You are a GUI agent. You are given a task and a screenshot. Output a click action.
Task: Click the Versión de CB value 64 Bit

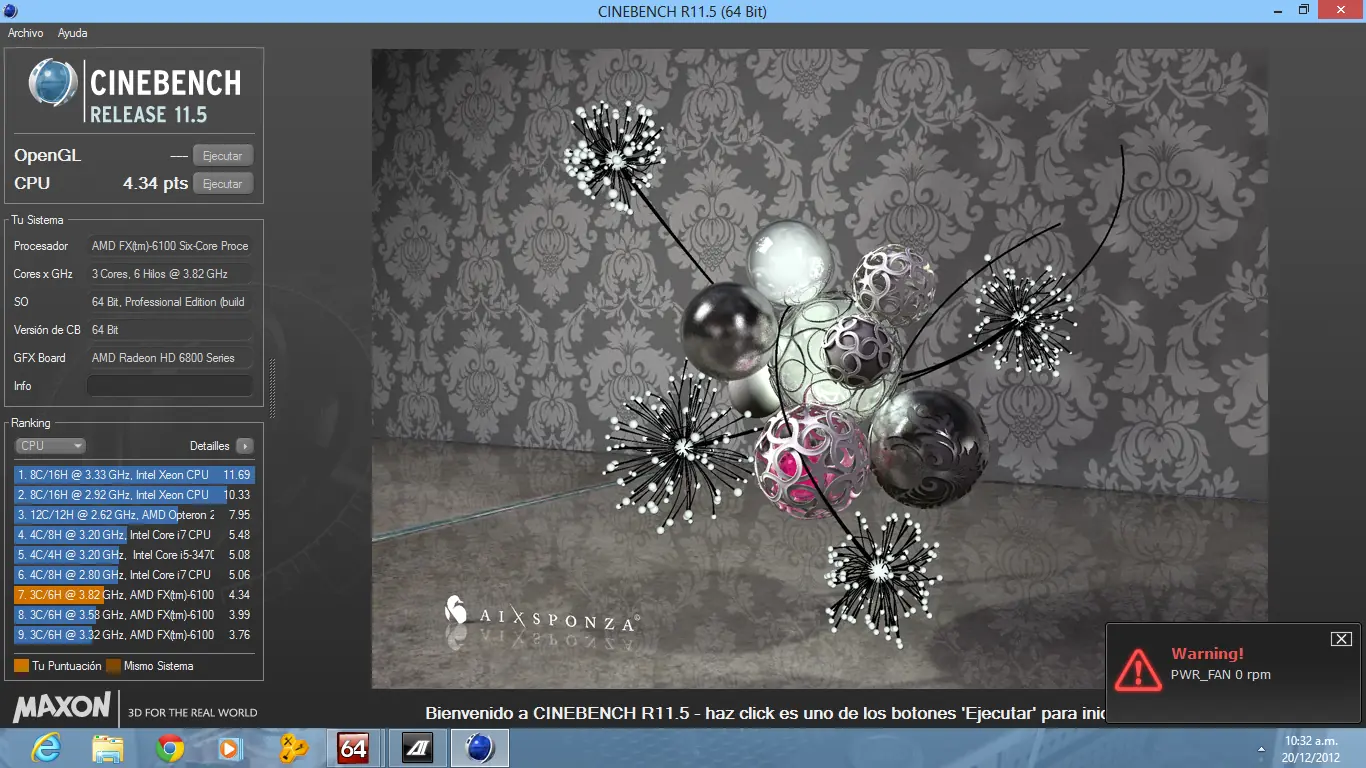[x=170, y=330]
